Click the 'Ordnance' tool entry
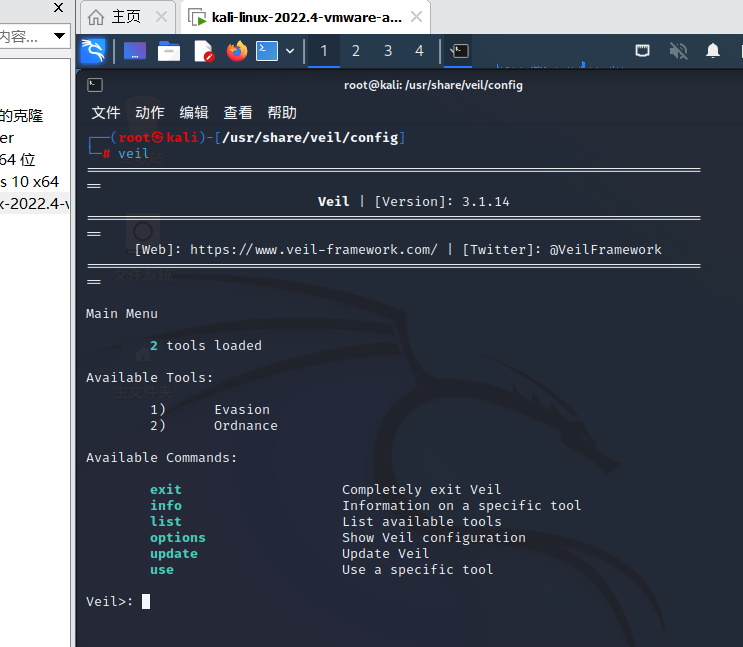The height and width of the screenshot is (647, 743). coord(245,426)
